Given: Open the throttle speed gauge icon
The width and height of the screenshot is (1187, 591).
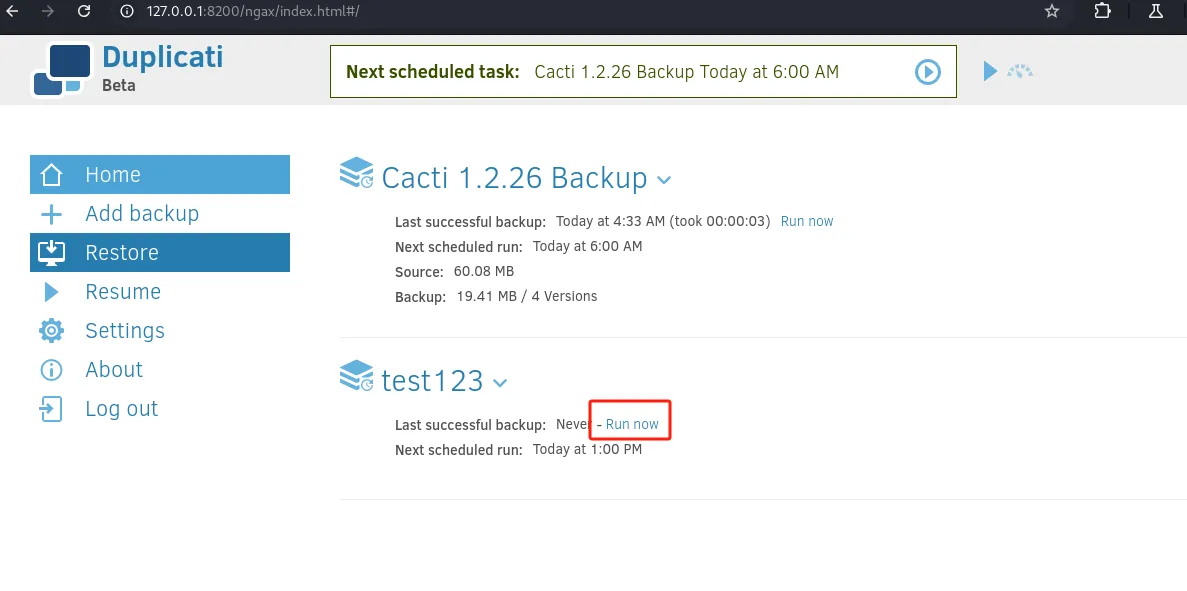Looking at the screenshot, I should click(x=1020, y=71).
